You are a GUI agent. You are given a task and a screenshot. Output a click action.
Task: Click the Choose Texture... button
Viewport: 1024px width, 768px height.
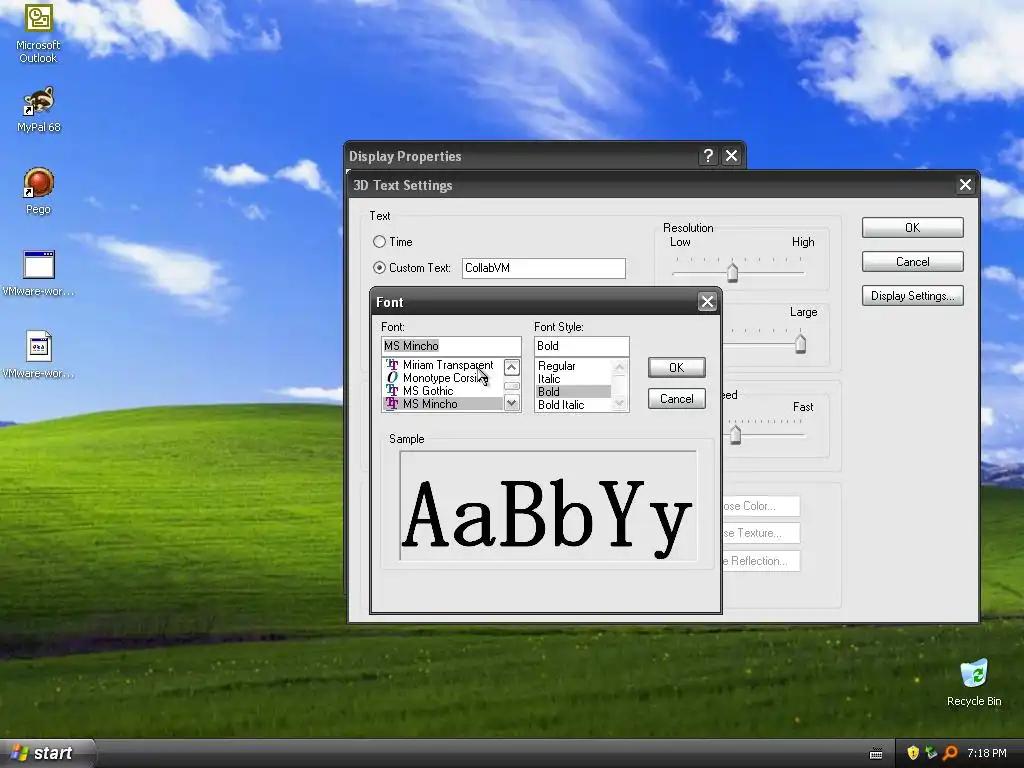coord(761,533)
